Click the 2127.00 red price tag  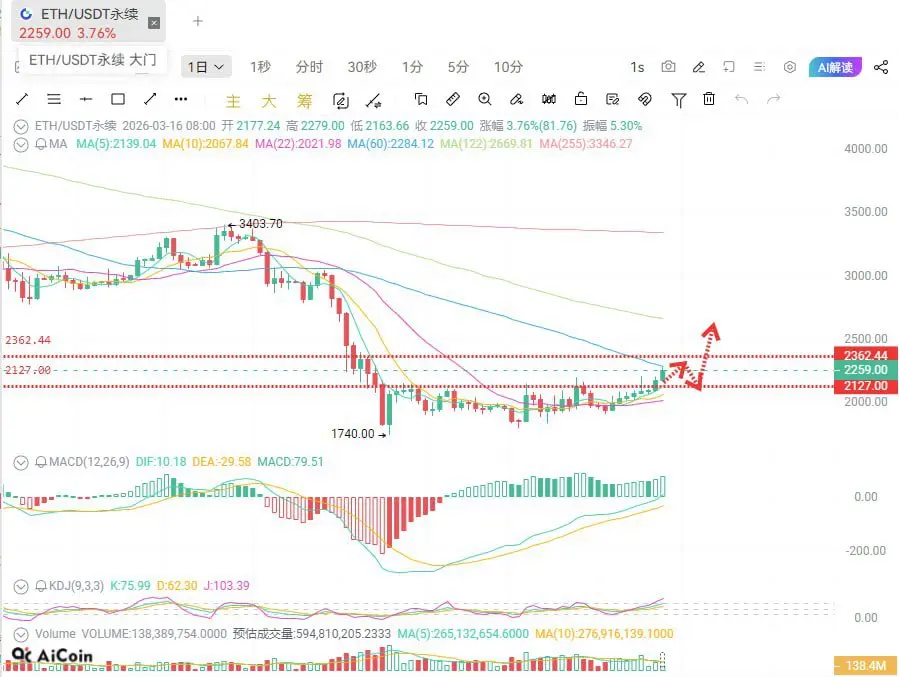pyautogui.click(x=865, y=386)
